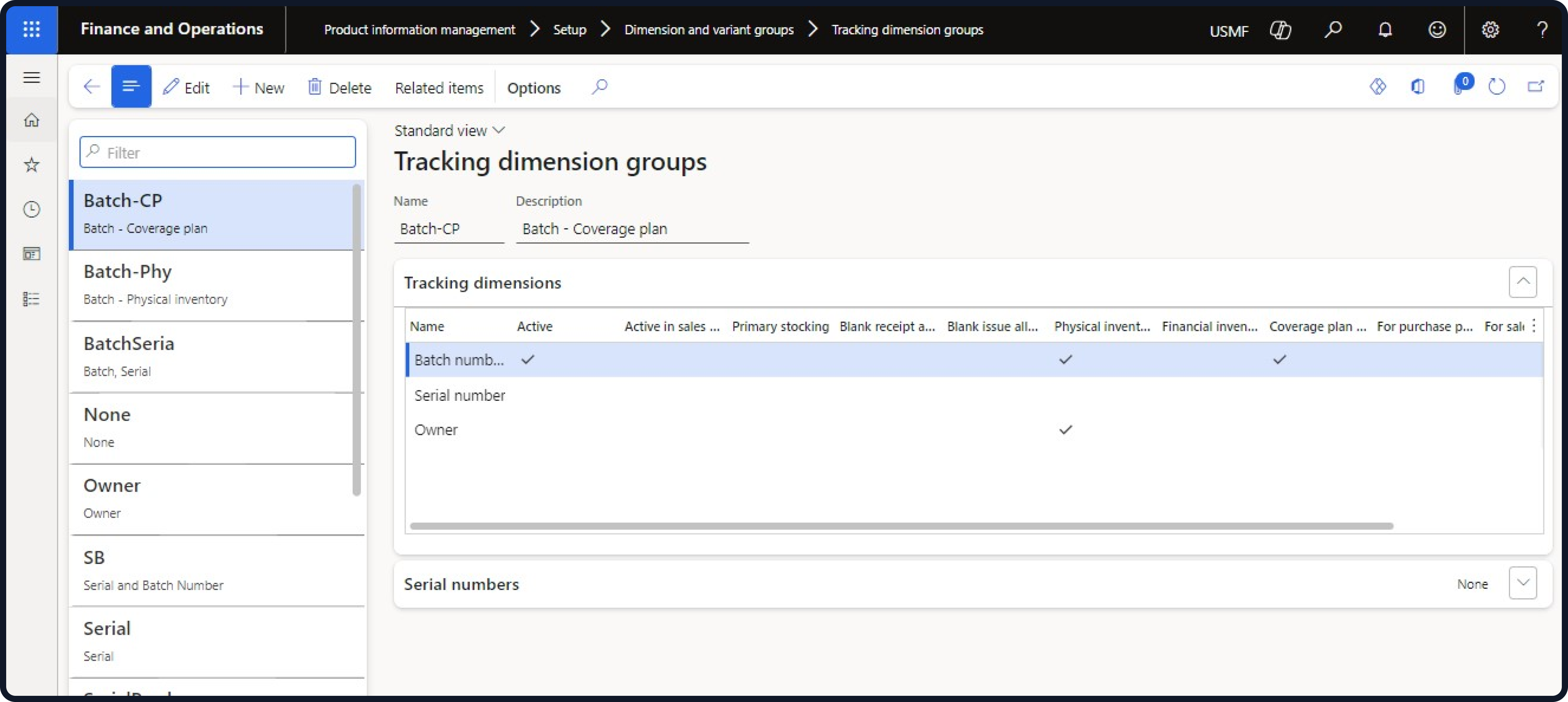The width and height of the screenshot is (1568, 702).
Task: Refresh the page with the circular arrow
Action: coord(1496,87)
